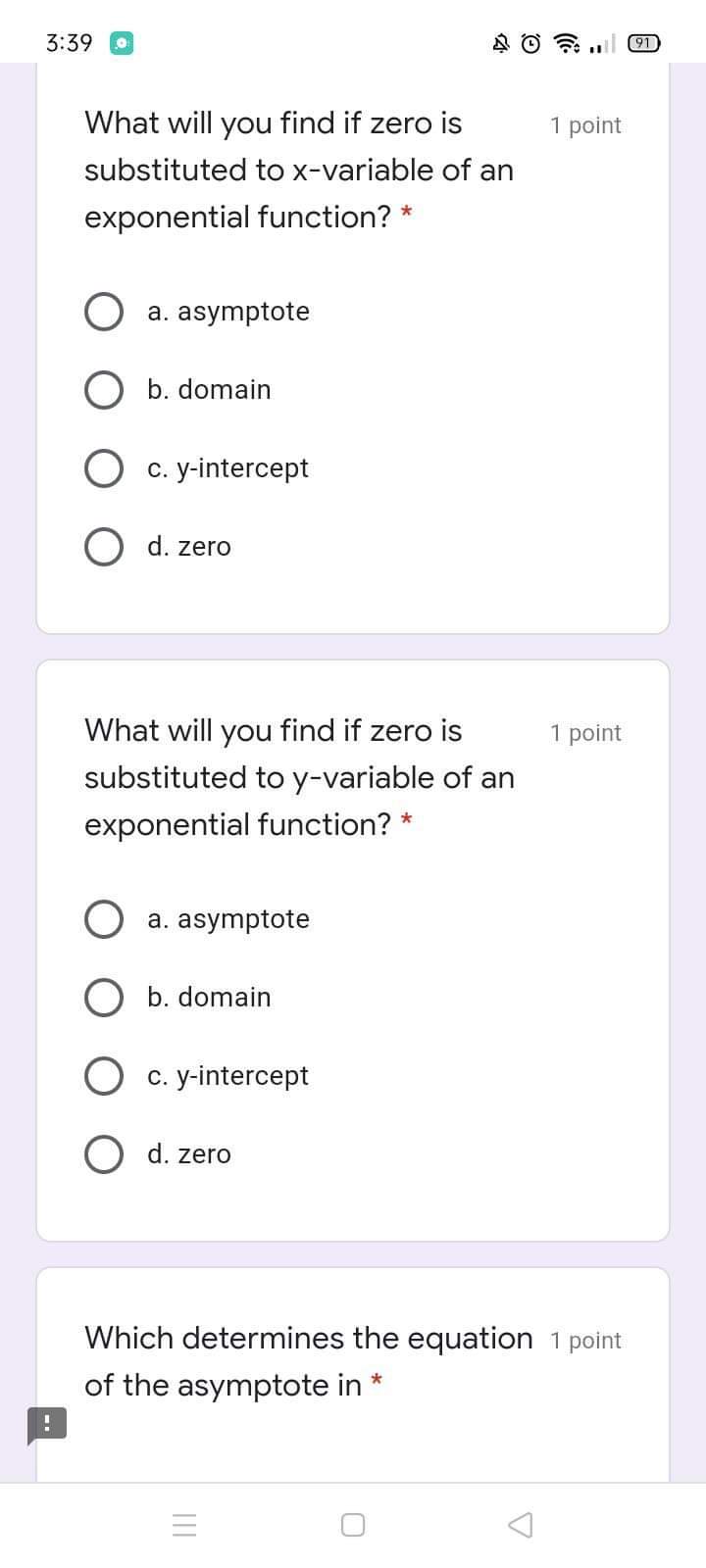Tap the screen recording icon beside the clock

[122, 43]
